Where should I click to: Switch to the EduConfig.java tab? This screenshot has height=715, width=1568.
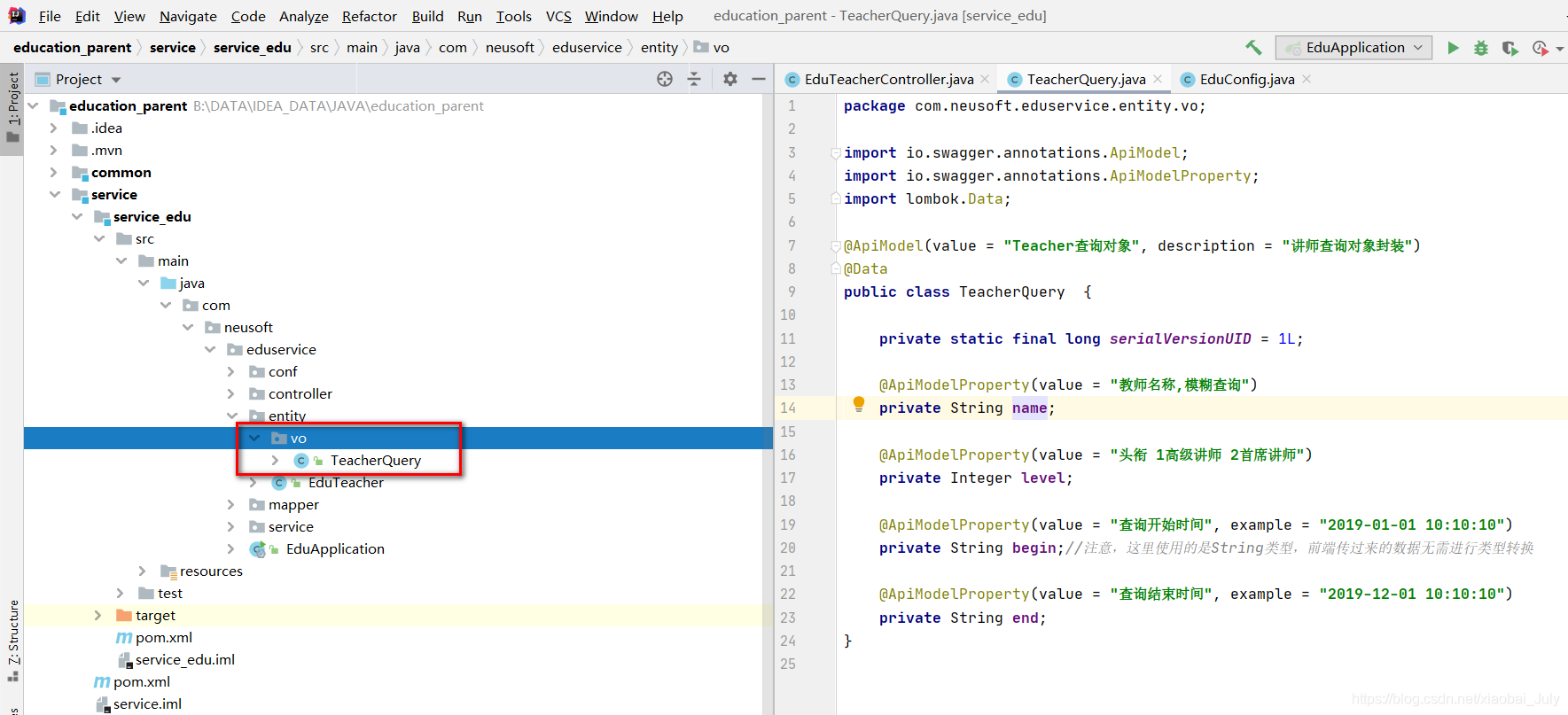[x=1245, y=79]
